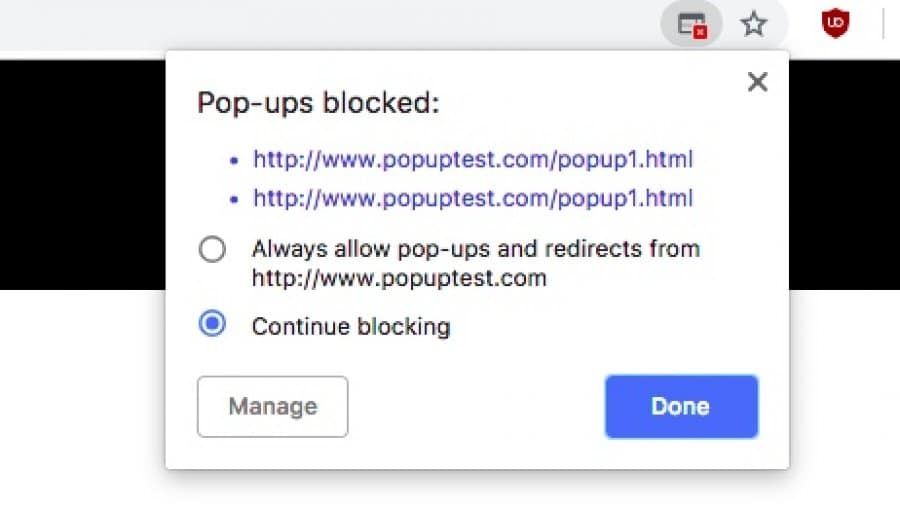Click "Always allow pop-ups and redirects from" text
The width and height of the screenshot is (900, 506).
tap(475, 249)
